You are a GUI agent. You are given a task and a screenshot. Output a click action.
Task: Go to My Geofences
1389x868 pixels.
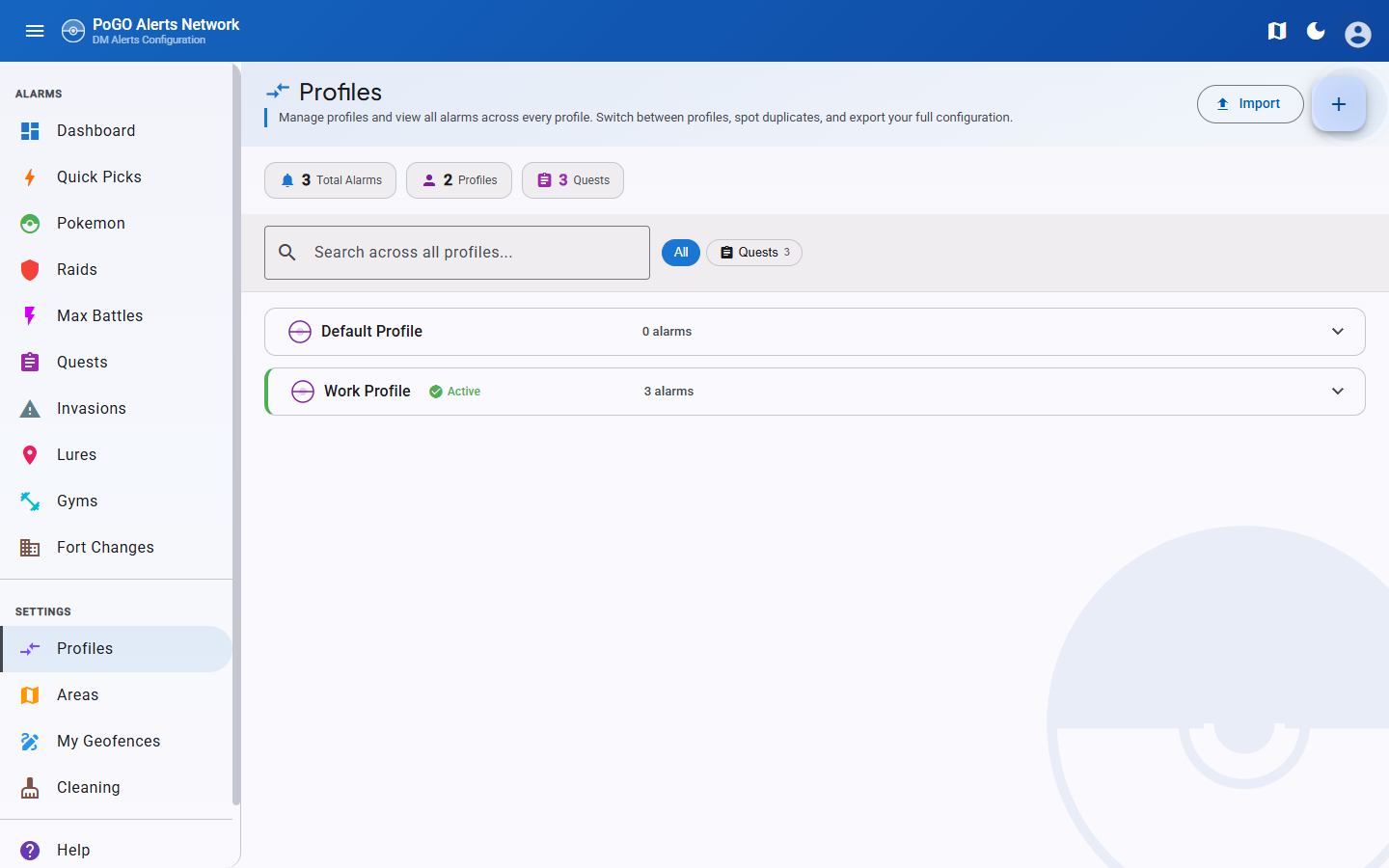pyautogui.click(x=116, y=742)
